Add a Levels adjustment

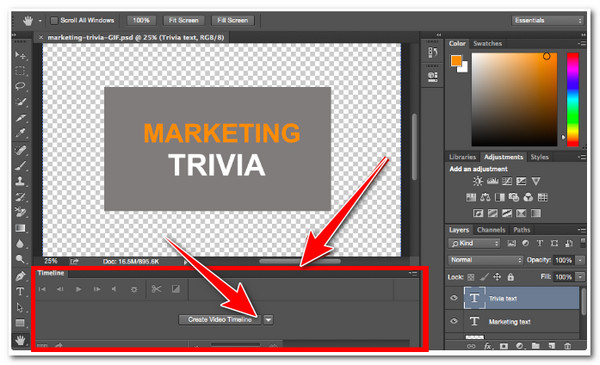492,181
